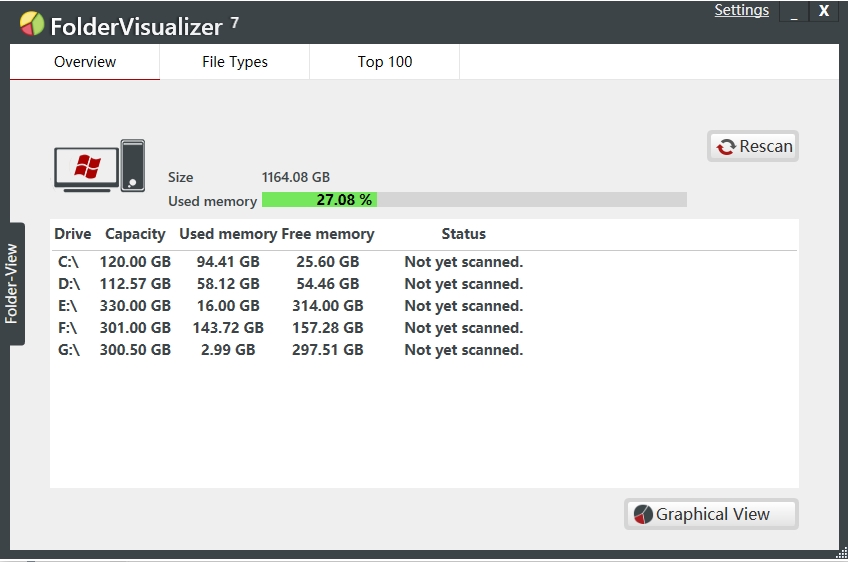This screenshot has height=562, width=848.
Task: Click the G:\ row's Not yet scanned status
Action: point(464,350)
